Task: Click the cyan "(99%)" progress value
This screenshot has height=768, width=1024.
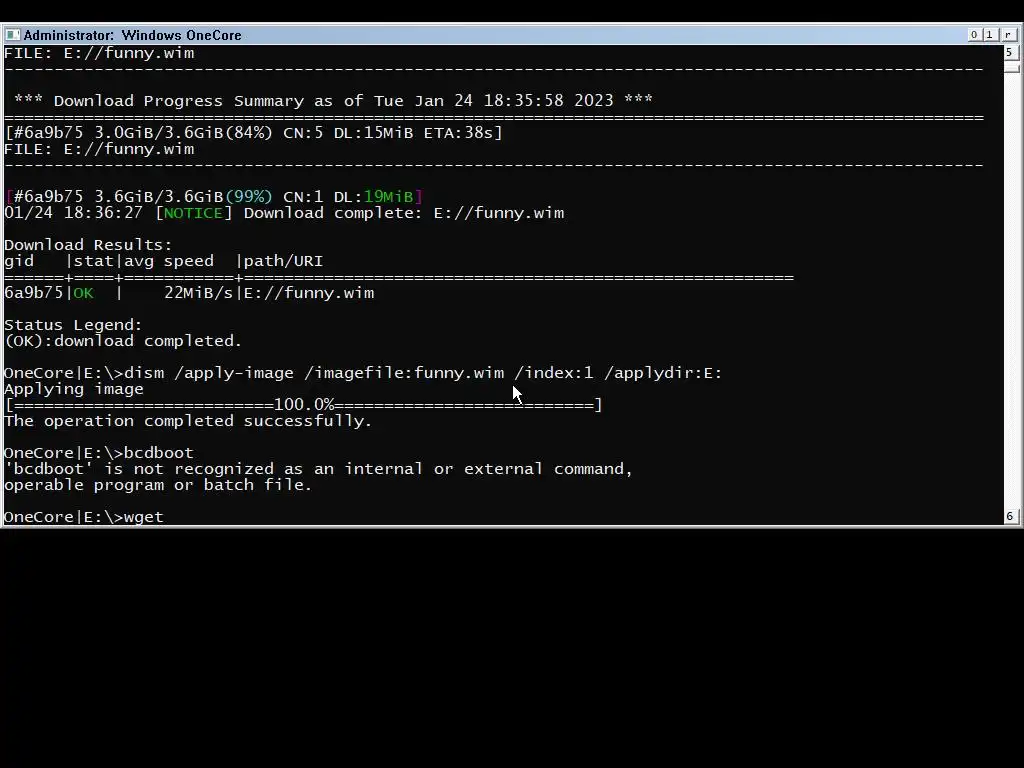Action: 249,197
